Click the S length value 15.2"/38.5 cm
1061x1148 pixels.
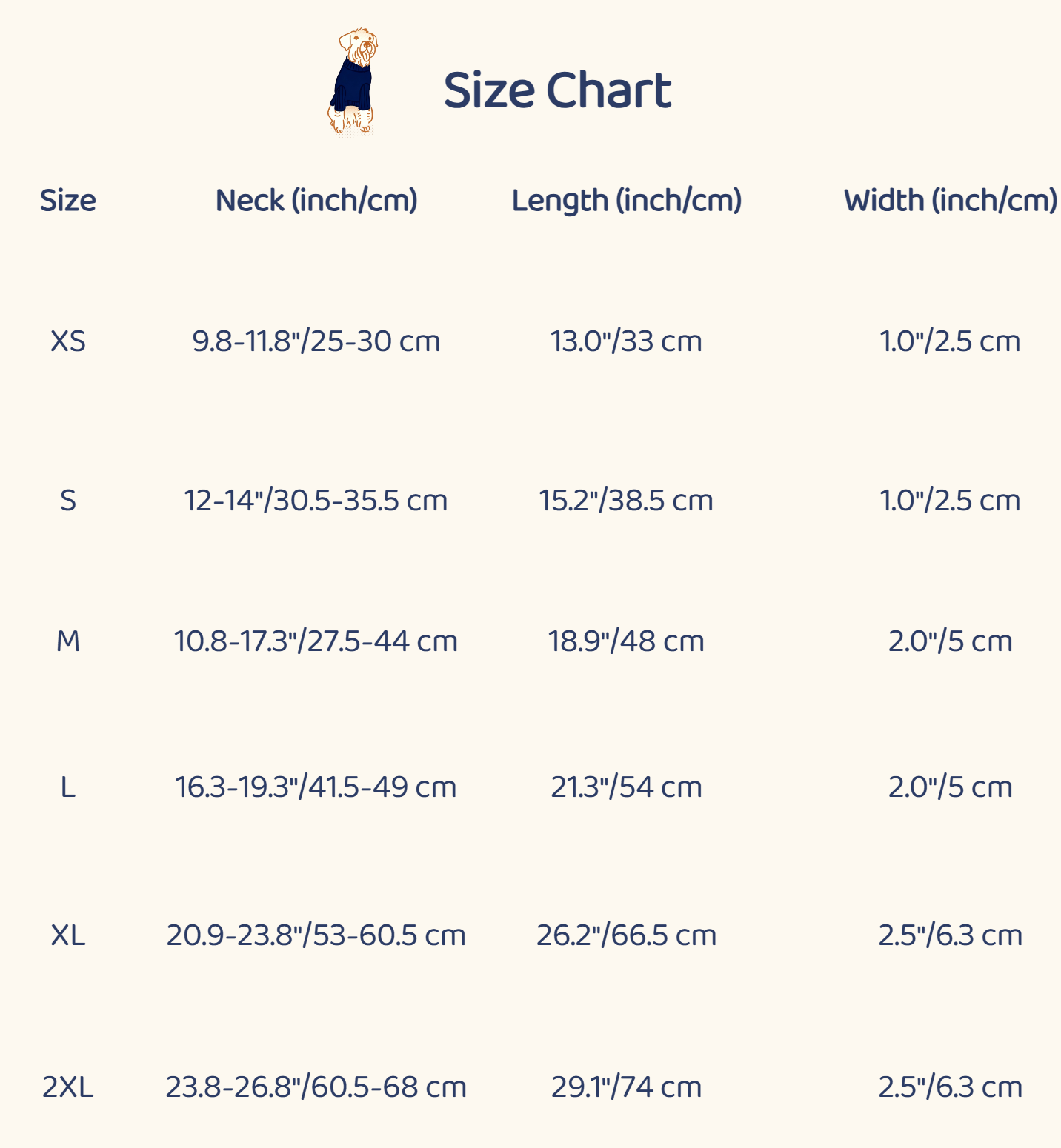point(626,501)
